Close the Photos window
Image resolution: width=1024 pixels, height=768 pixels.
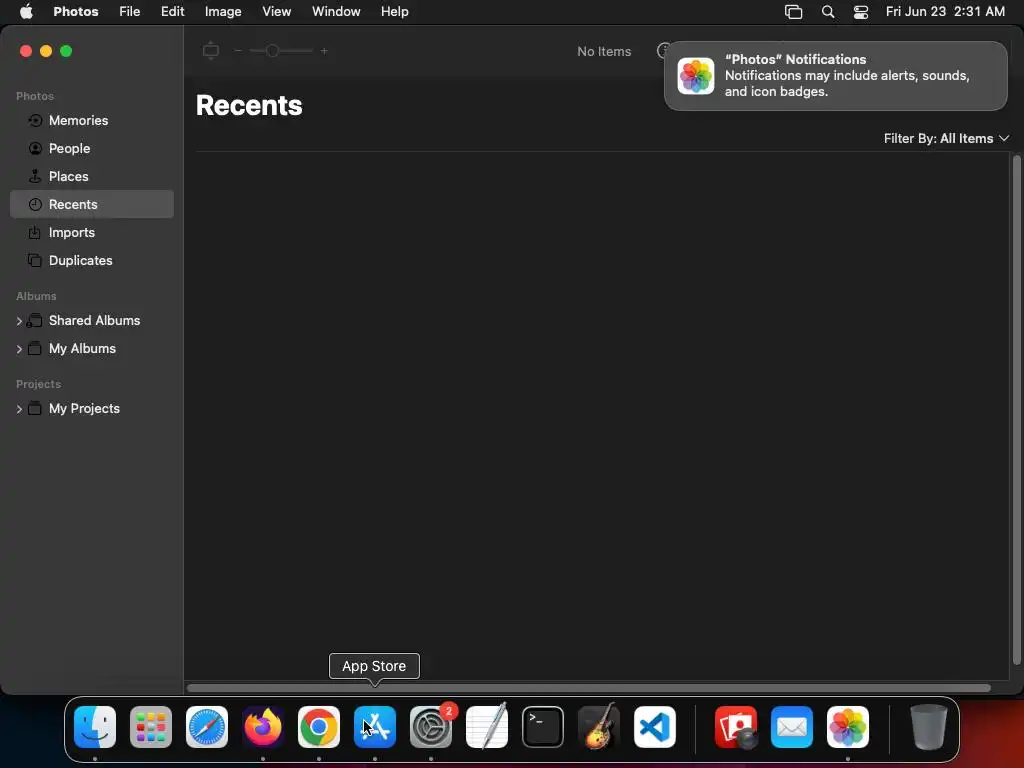click(26, 51)
